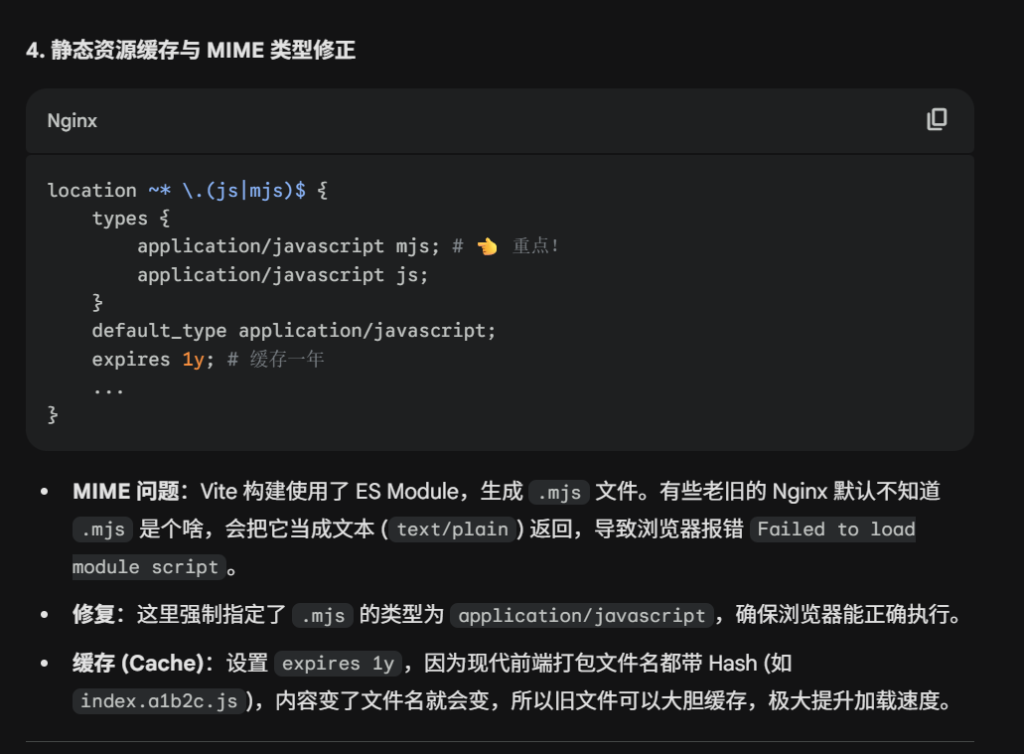Click the bold MIME 问题 label
This screenshot has width=1024, height=754.
click(x=125, y=491)
